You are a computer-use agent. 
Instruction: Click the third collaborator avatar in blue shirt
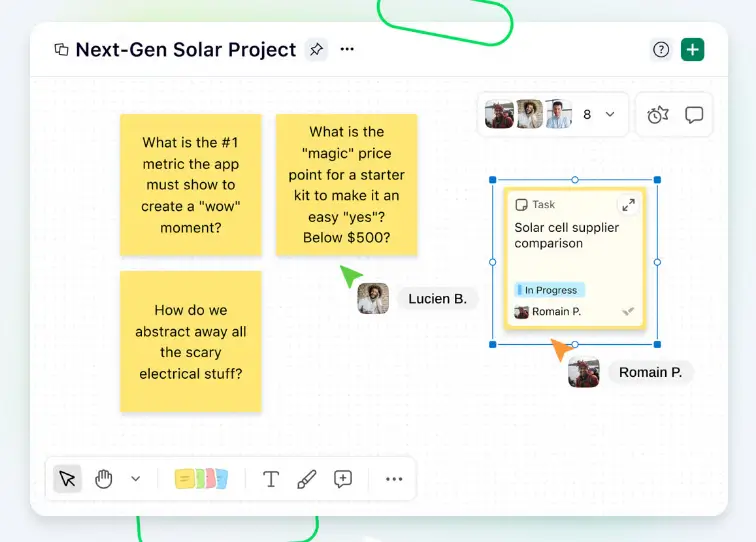pos(558,114)
